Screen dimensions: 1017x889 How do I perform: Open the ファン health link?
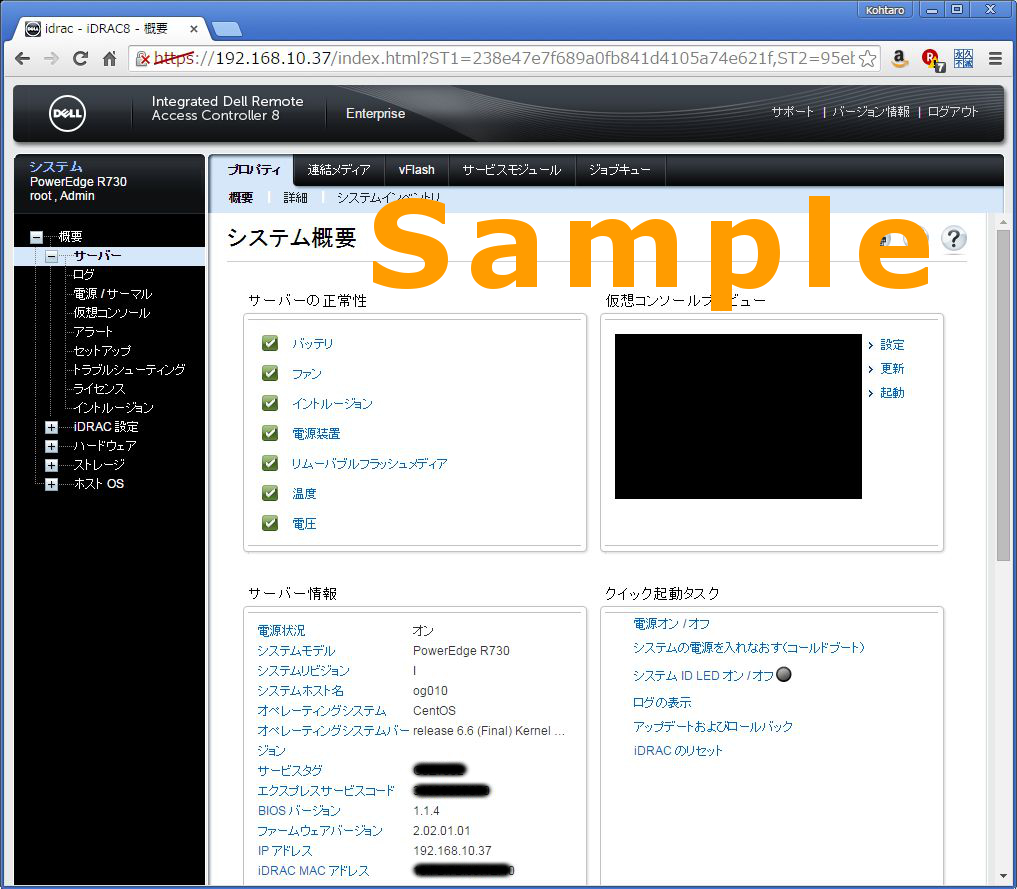tap(307, 373)
